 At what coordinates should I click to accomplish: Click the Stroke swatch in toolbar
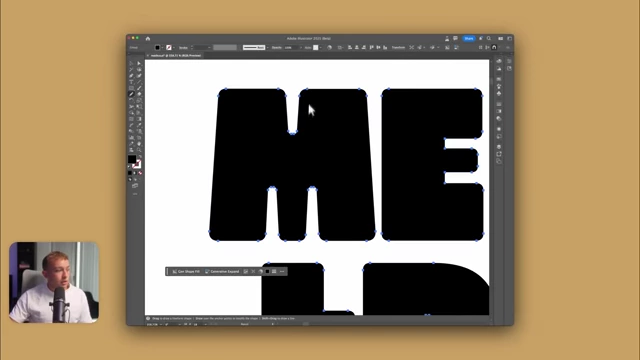(x=137, y=164)
